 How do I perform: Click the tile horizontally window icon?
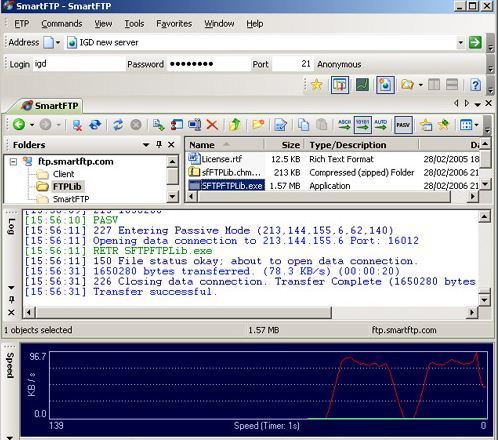click(452, 85)
